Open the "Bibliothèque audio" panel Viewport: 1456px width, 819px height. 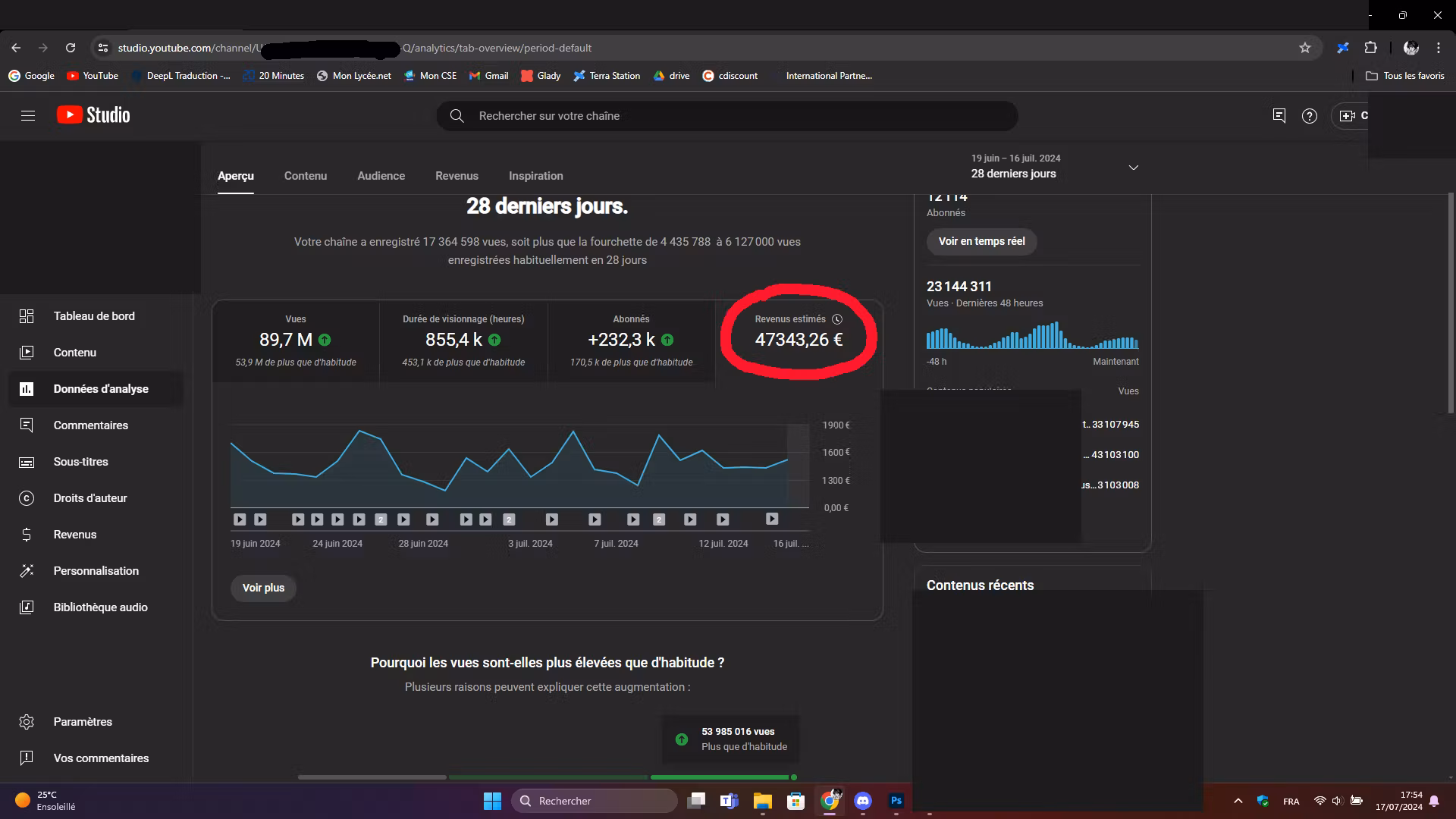99,607
